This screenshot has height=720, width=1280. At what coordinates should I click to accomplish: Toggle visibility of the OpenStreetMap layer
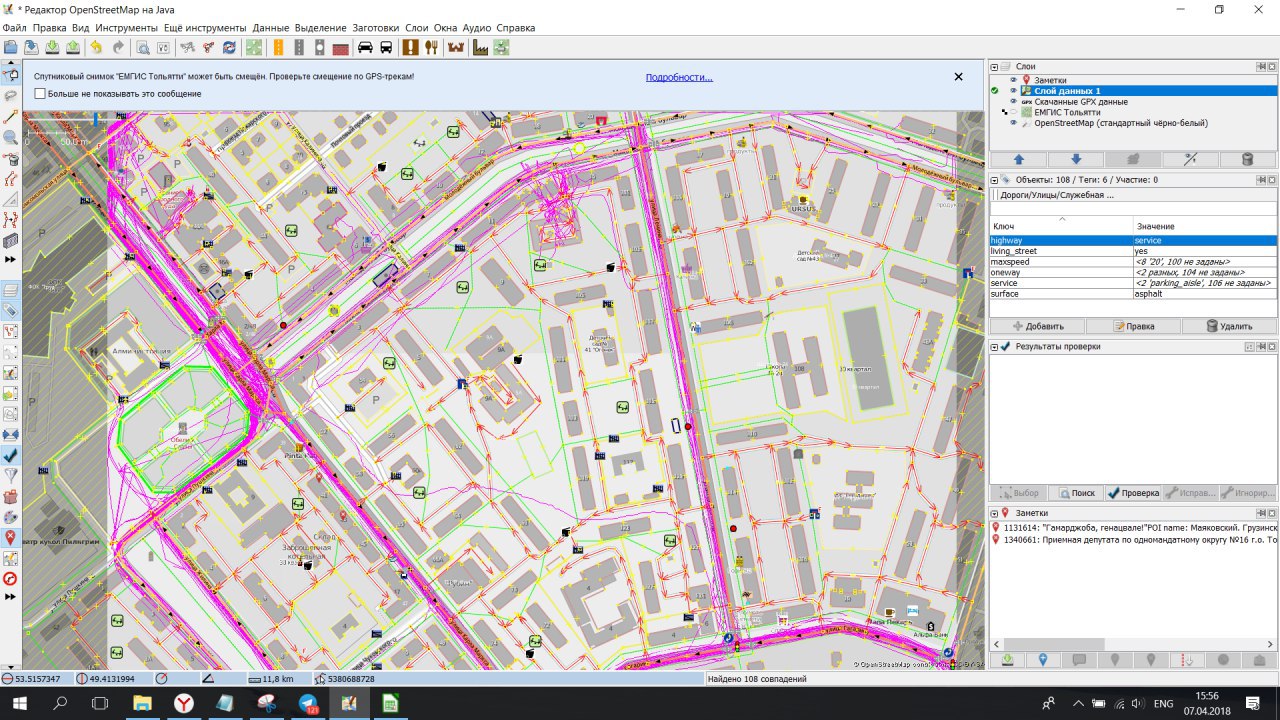(x=1013, y=124)
